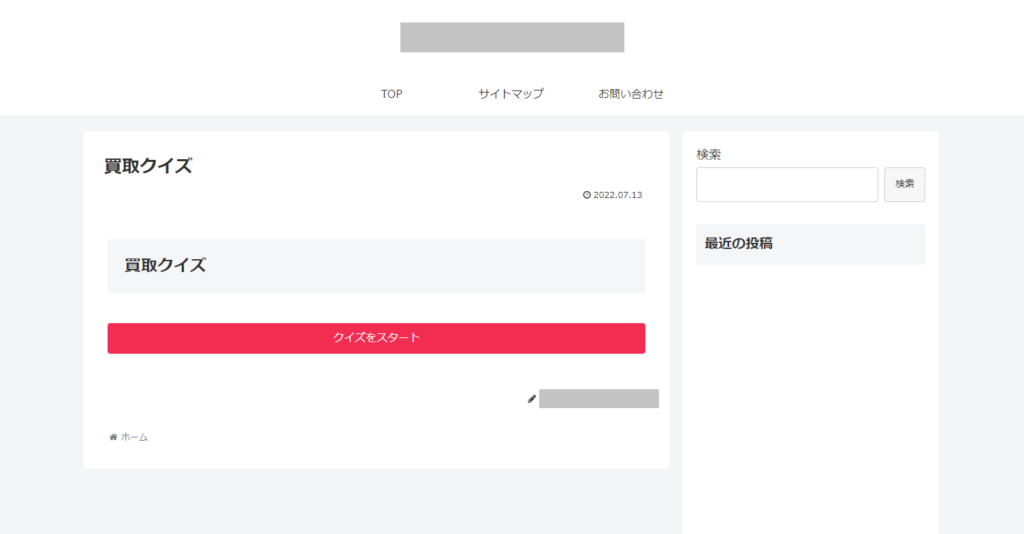
Task: Click the 買取クイズ section heading box
Action: [376, 266]
